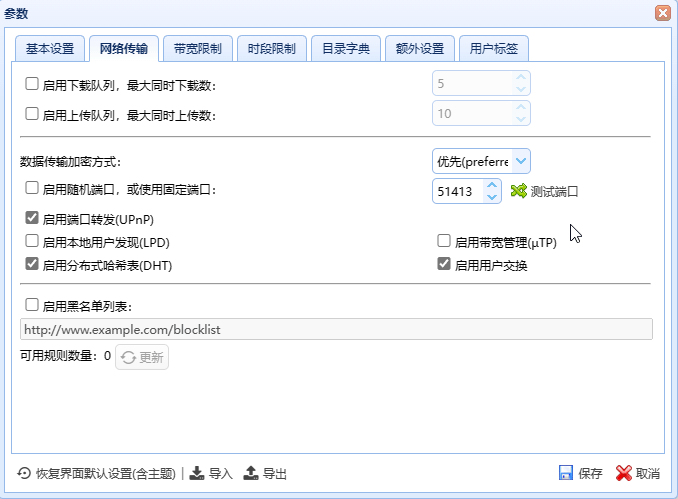Click the test port icon

pyautogui.click(x=518, y=191)
